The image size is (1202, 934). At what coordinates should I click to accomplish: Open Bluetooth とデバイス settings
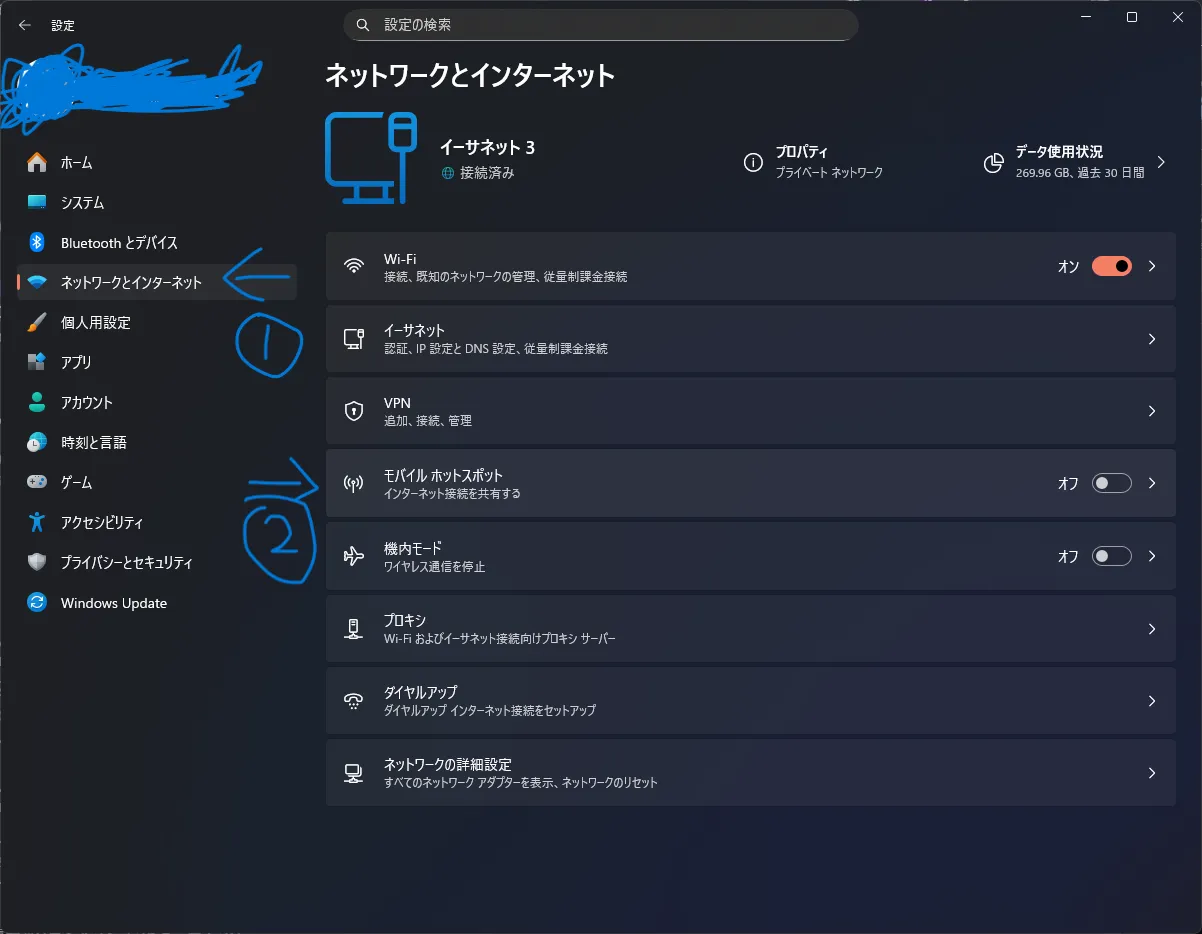tap(40, 242)
